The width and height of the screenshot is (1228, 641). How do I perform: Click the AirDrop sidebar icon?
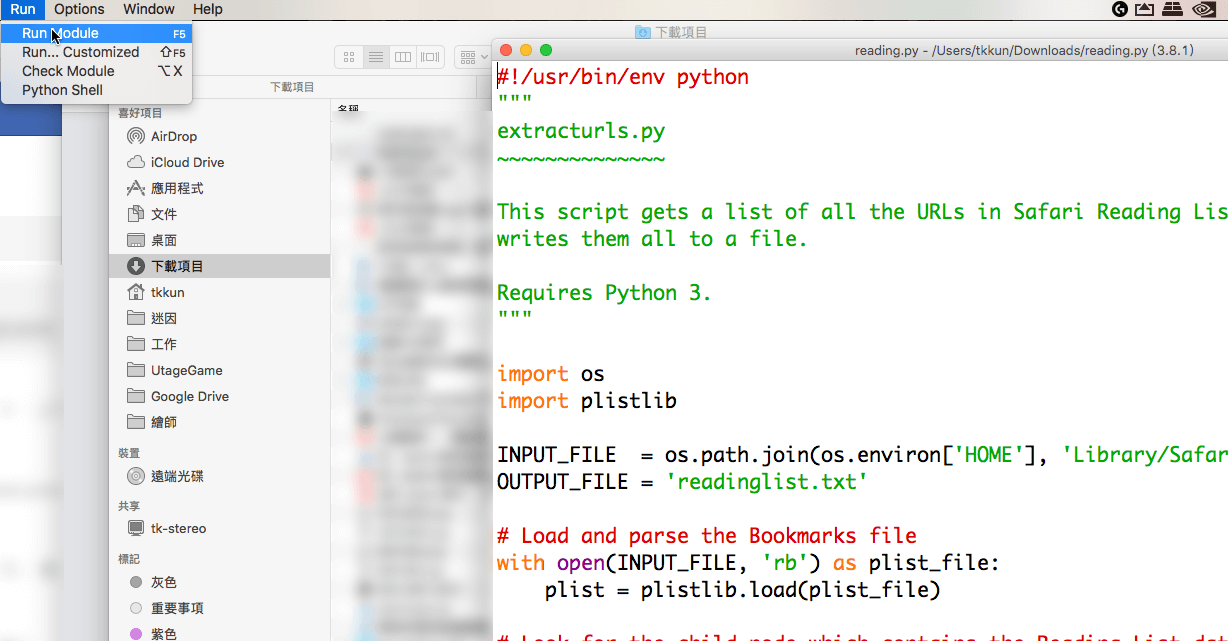(136, 136)
